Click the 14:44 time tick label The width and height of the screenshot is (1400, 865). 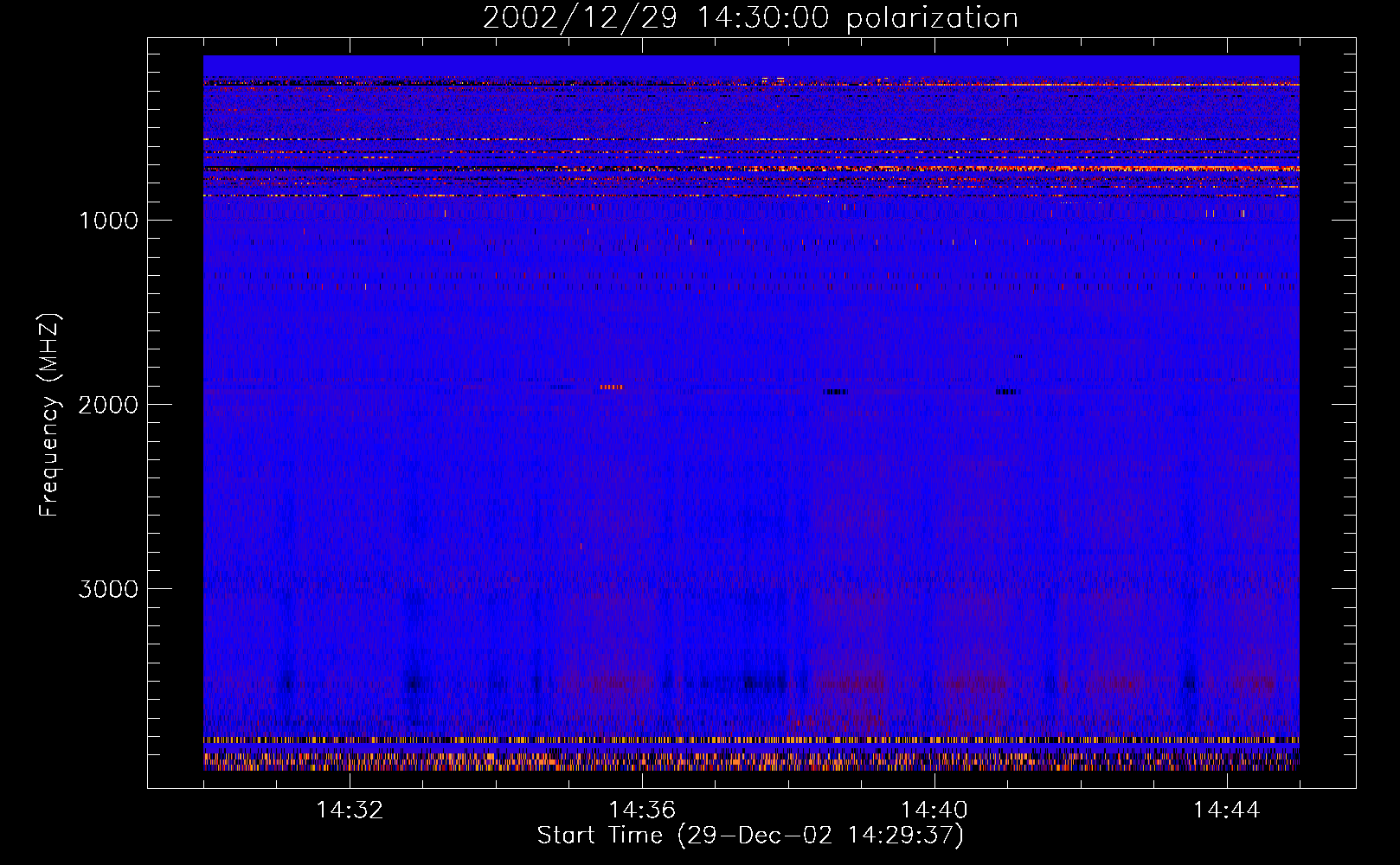tap(1226, 811)
